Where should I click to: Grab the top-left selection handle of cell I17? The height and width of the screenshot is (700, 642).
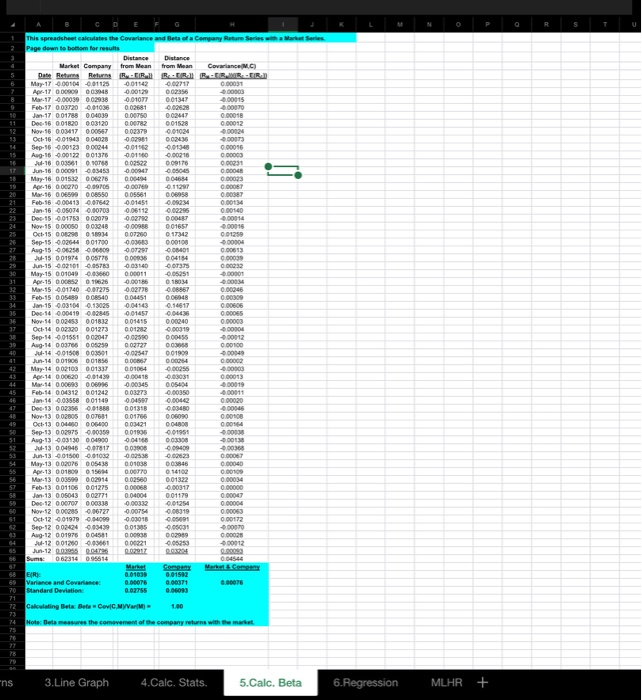[x=268, y=167]
